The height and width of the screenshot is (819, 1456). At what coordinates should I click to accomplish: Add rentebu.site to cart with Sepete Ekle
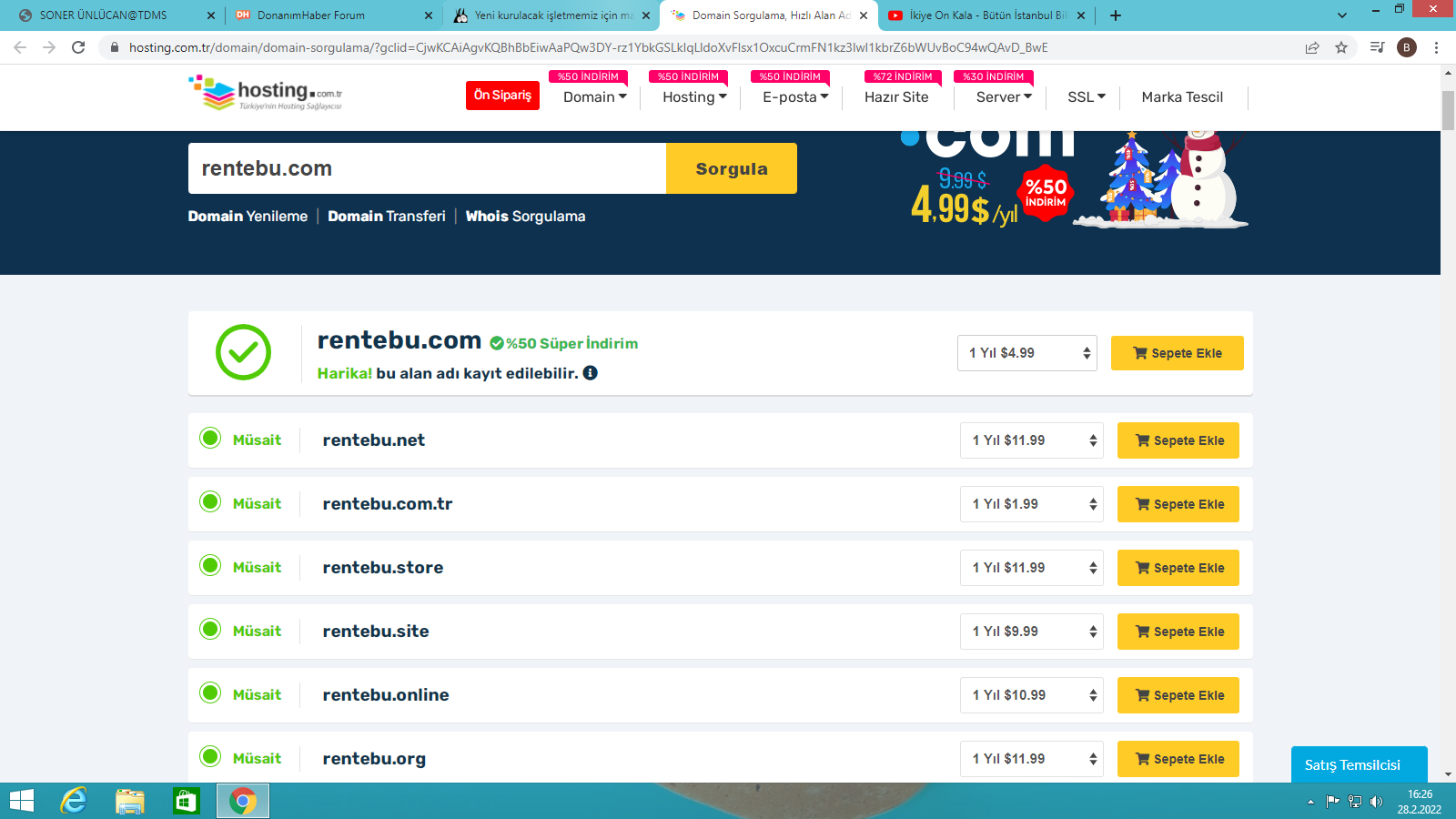tap(1178, 632)
